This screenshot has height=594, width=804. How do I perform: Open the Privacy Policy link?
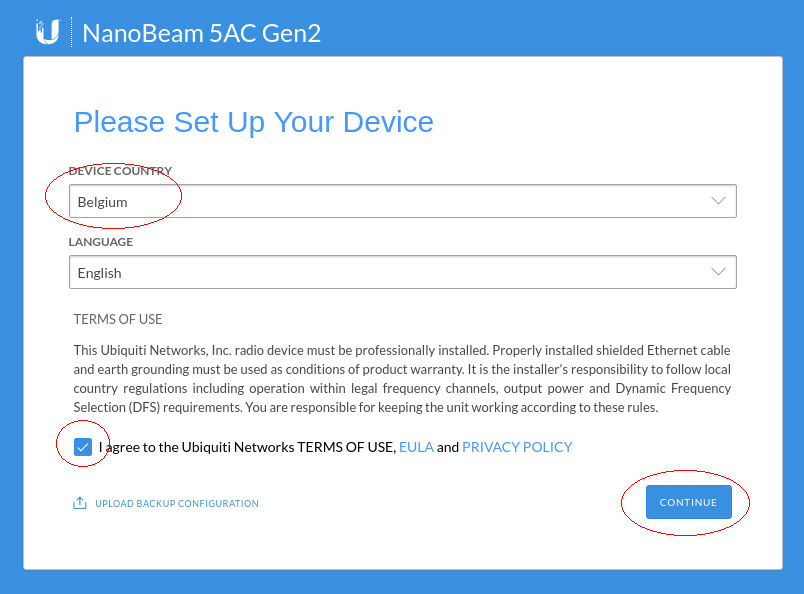click(517, 447)
